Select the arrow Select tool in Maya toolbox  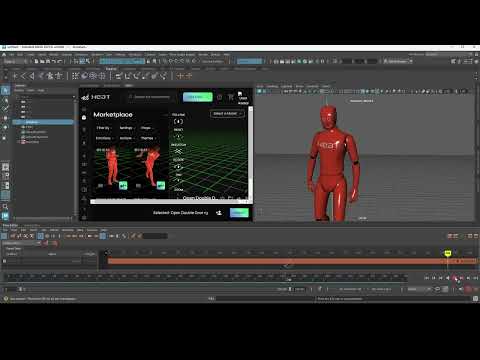pos(5,90)
